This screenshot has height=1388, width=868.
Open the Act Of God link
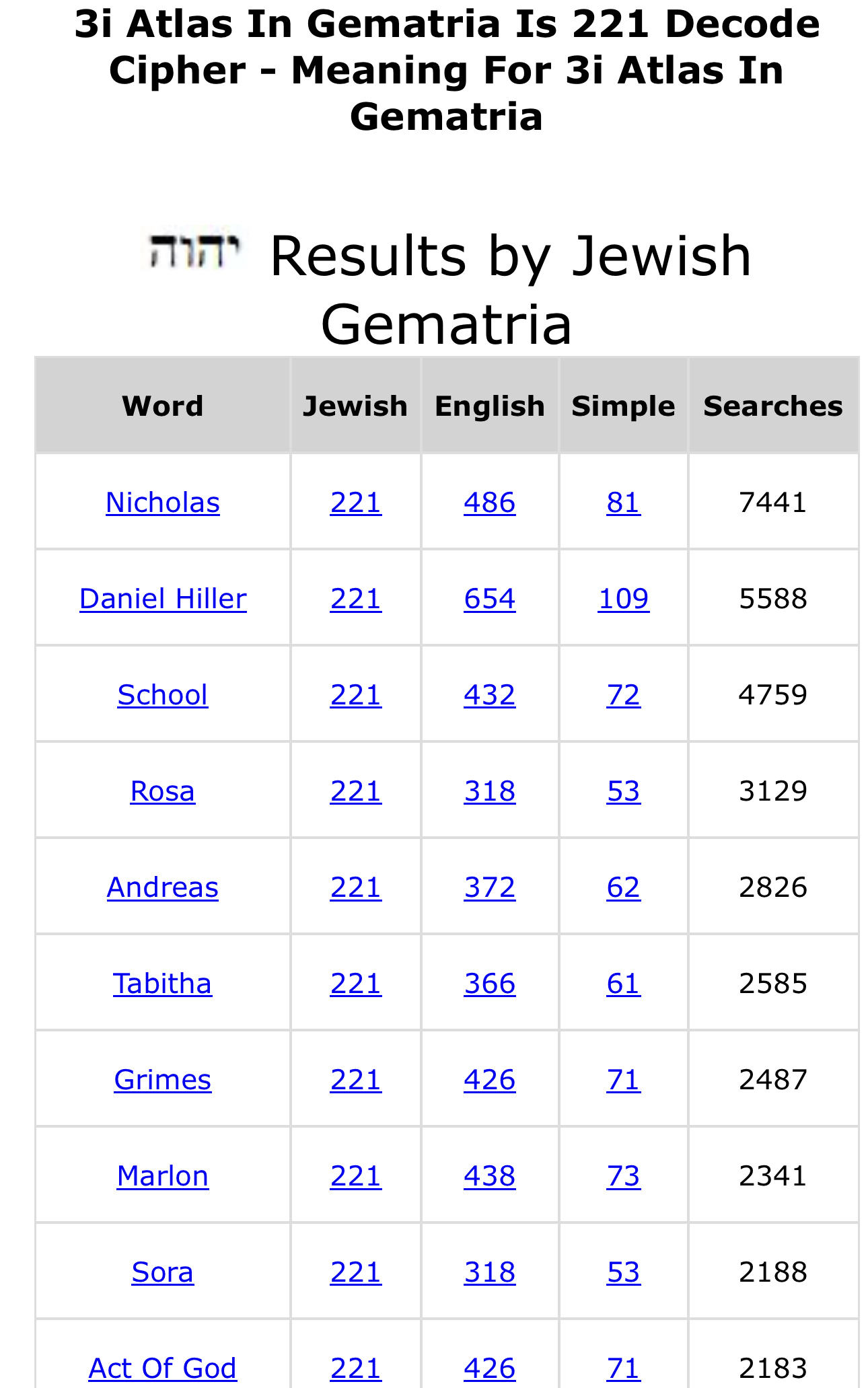tap(163, 1368)
